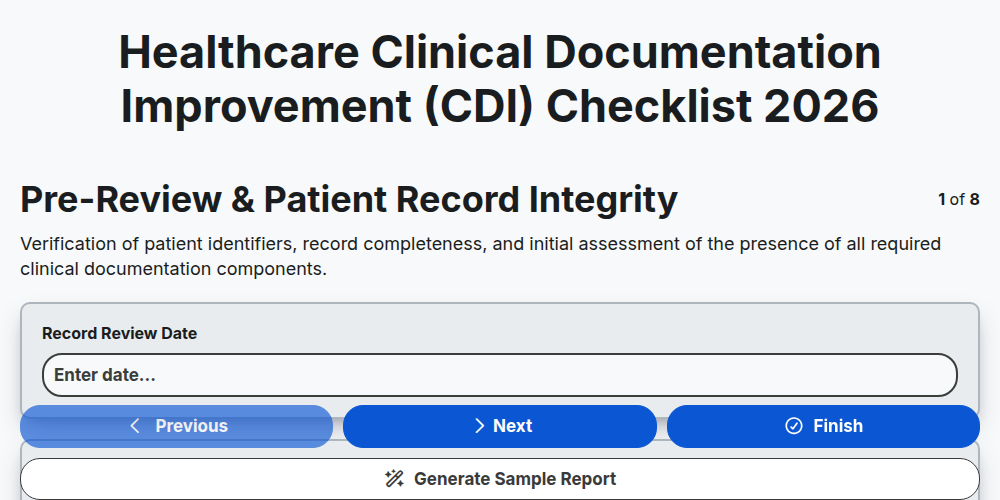Click the CDI Checklist 2026 main title
Viewport: 1000px width, 500px height.
(500, 78)
